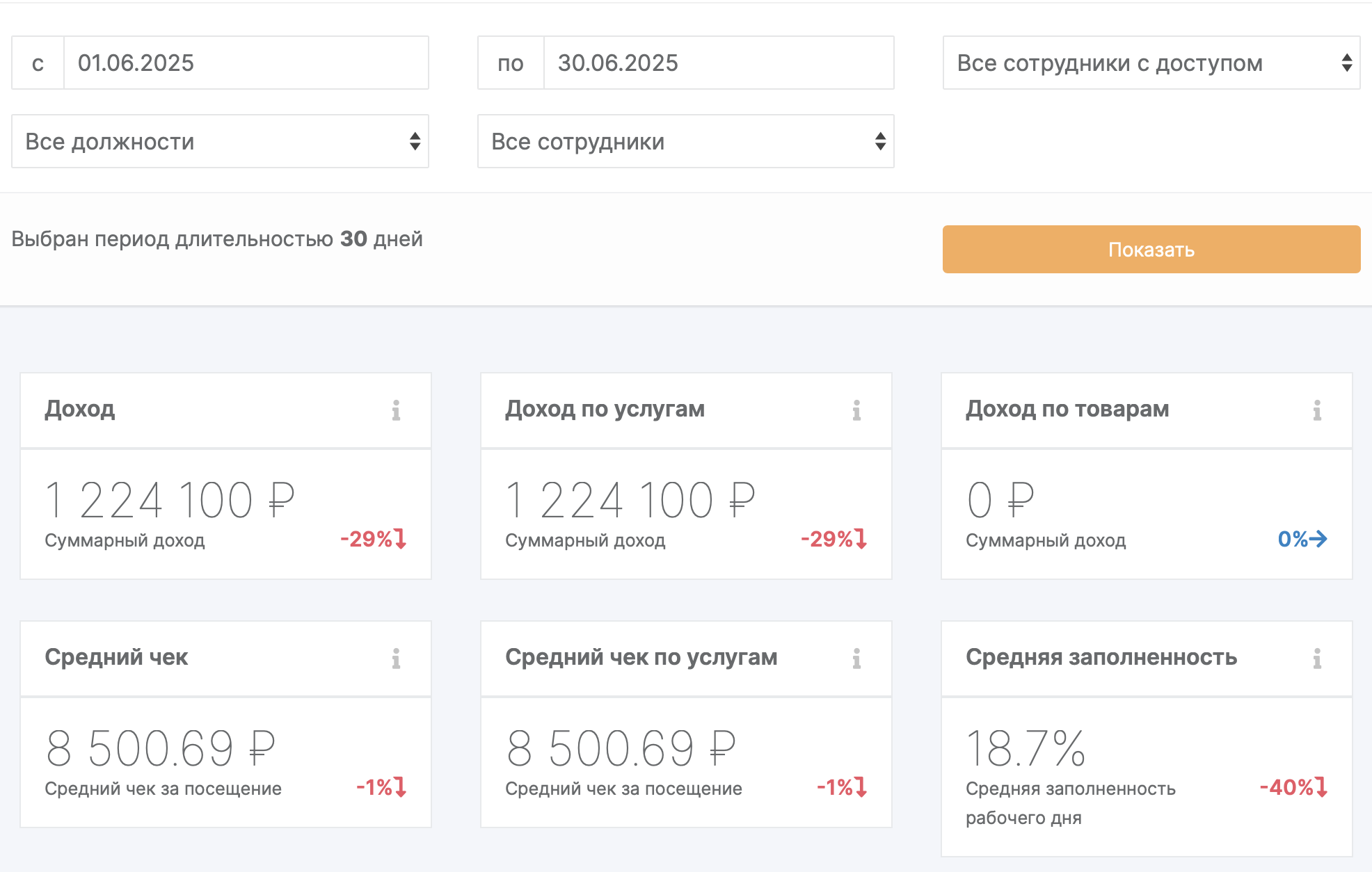Click the Доход по услугам heading
The image size is (1372, 872).
[605, 409]
